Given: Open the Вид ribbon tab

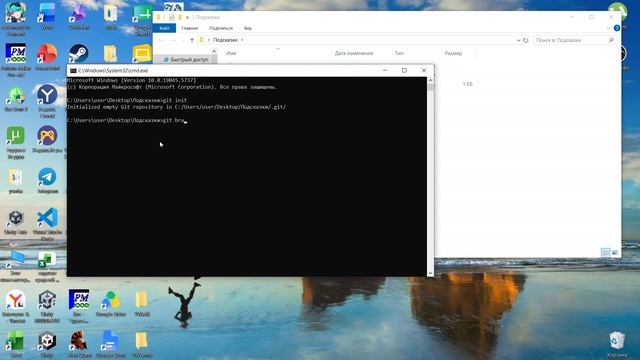Looking at the screenshot, I should [248, 28].
